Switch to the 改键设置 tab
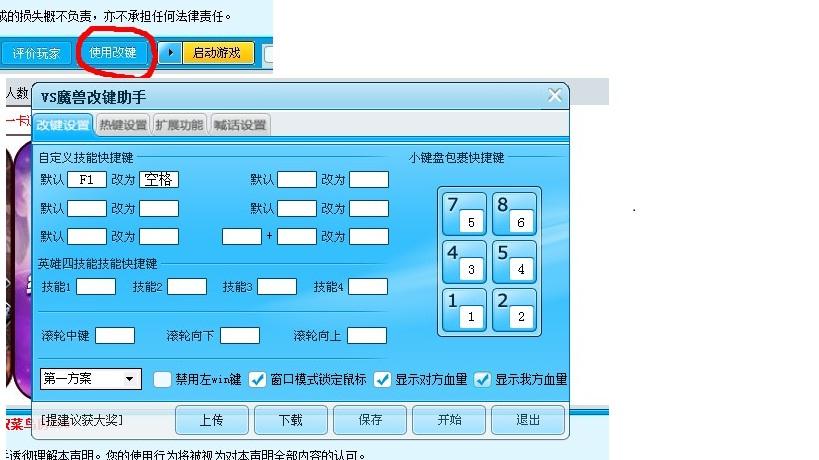Screen dimensions: 819x460 63,125
